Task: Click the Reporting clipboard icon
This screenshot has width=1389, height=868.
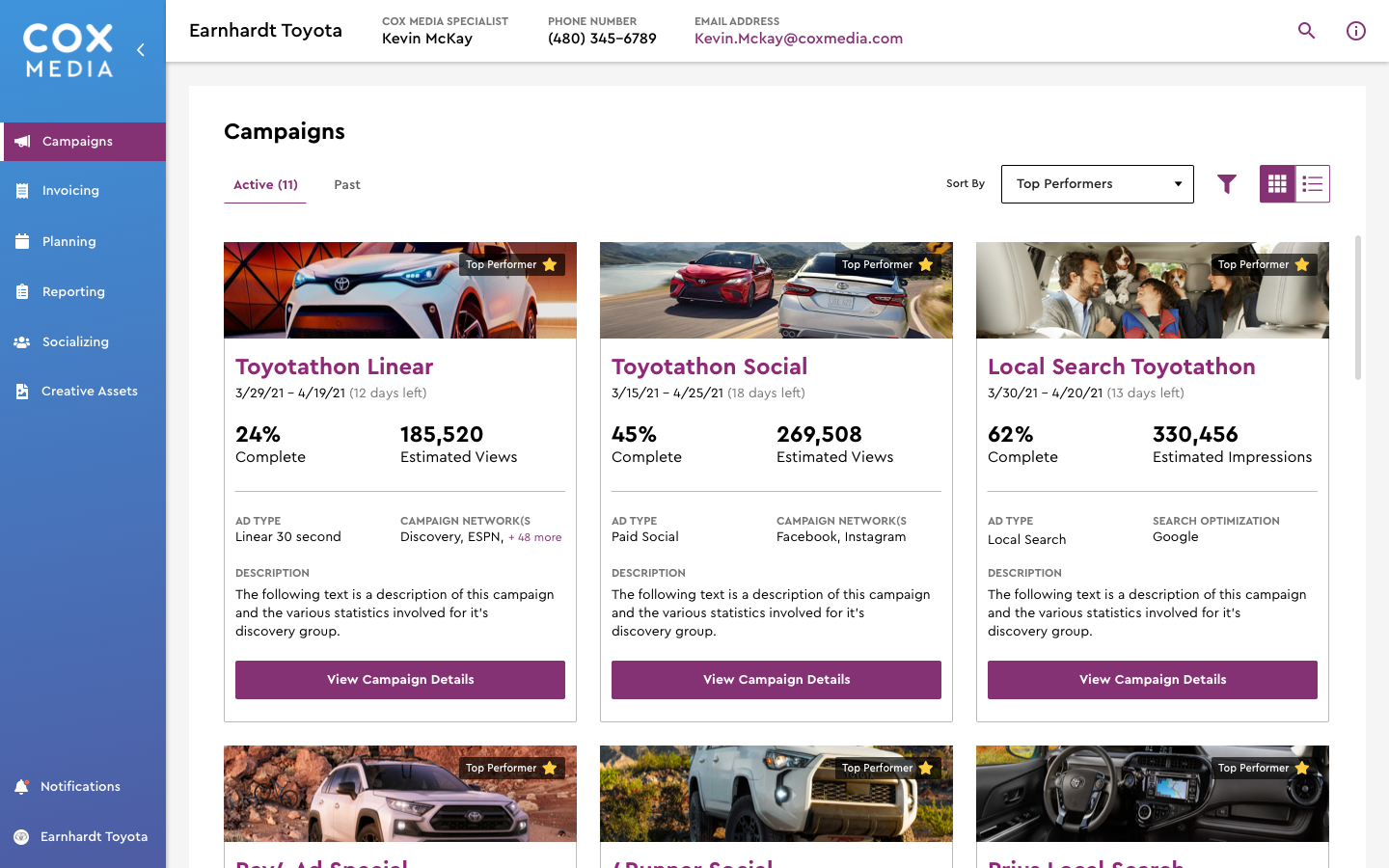Action: (22, 292)
